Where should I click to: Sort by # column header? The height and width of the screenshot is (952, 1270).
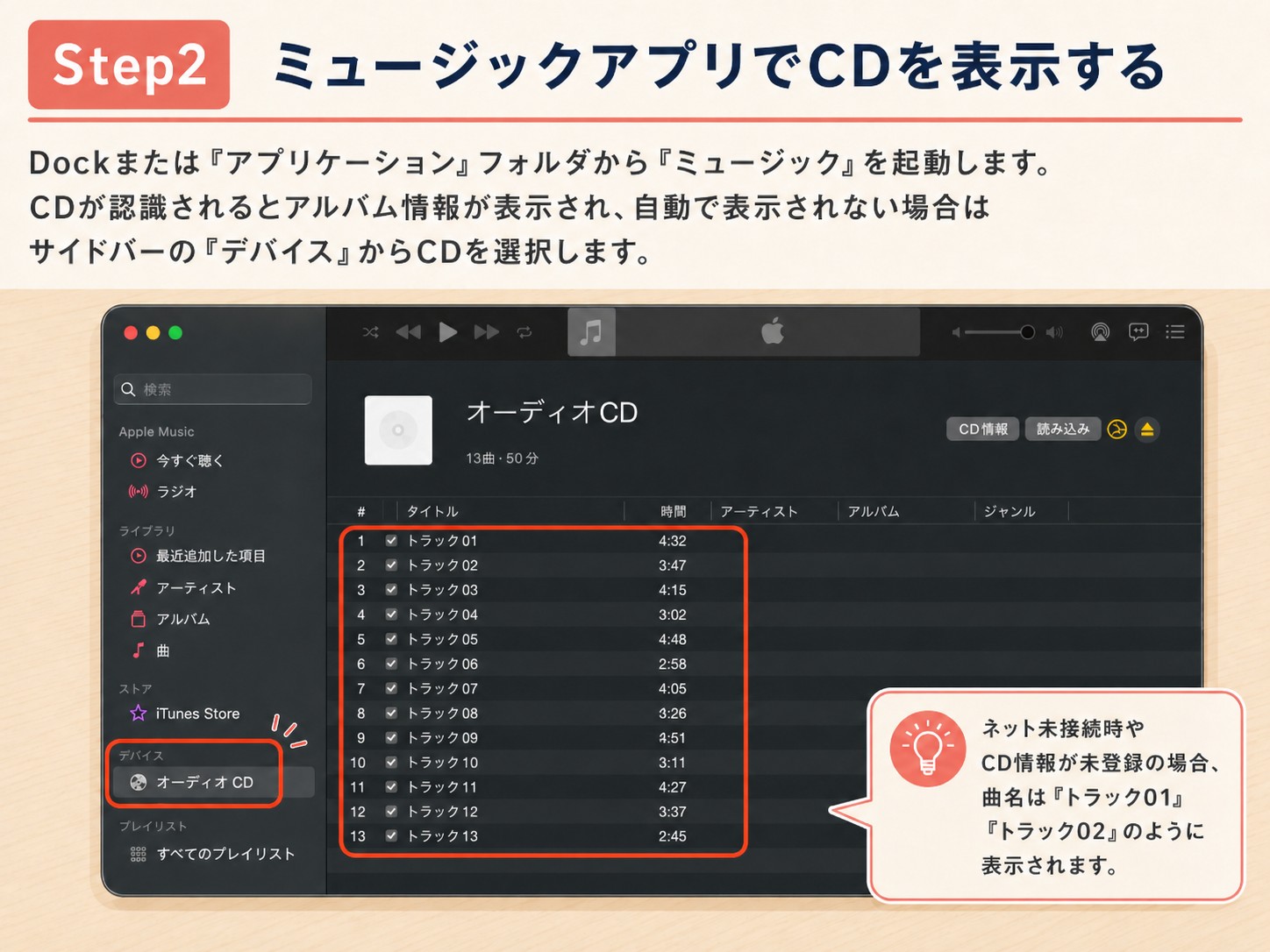click(x=361, y=511)
